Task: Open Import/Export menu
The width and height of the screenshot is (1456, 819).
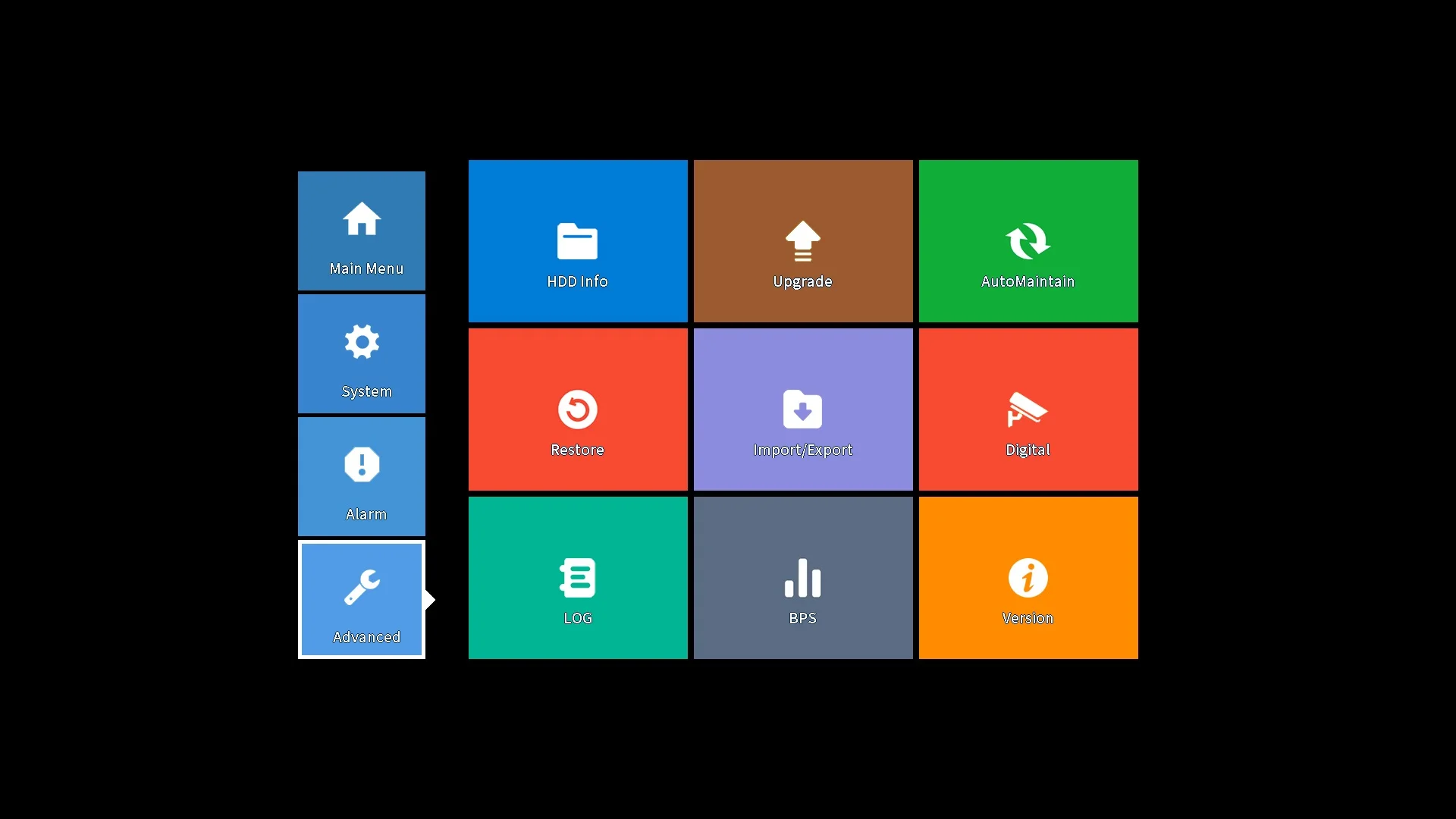Action: click(803, 409)
